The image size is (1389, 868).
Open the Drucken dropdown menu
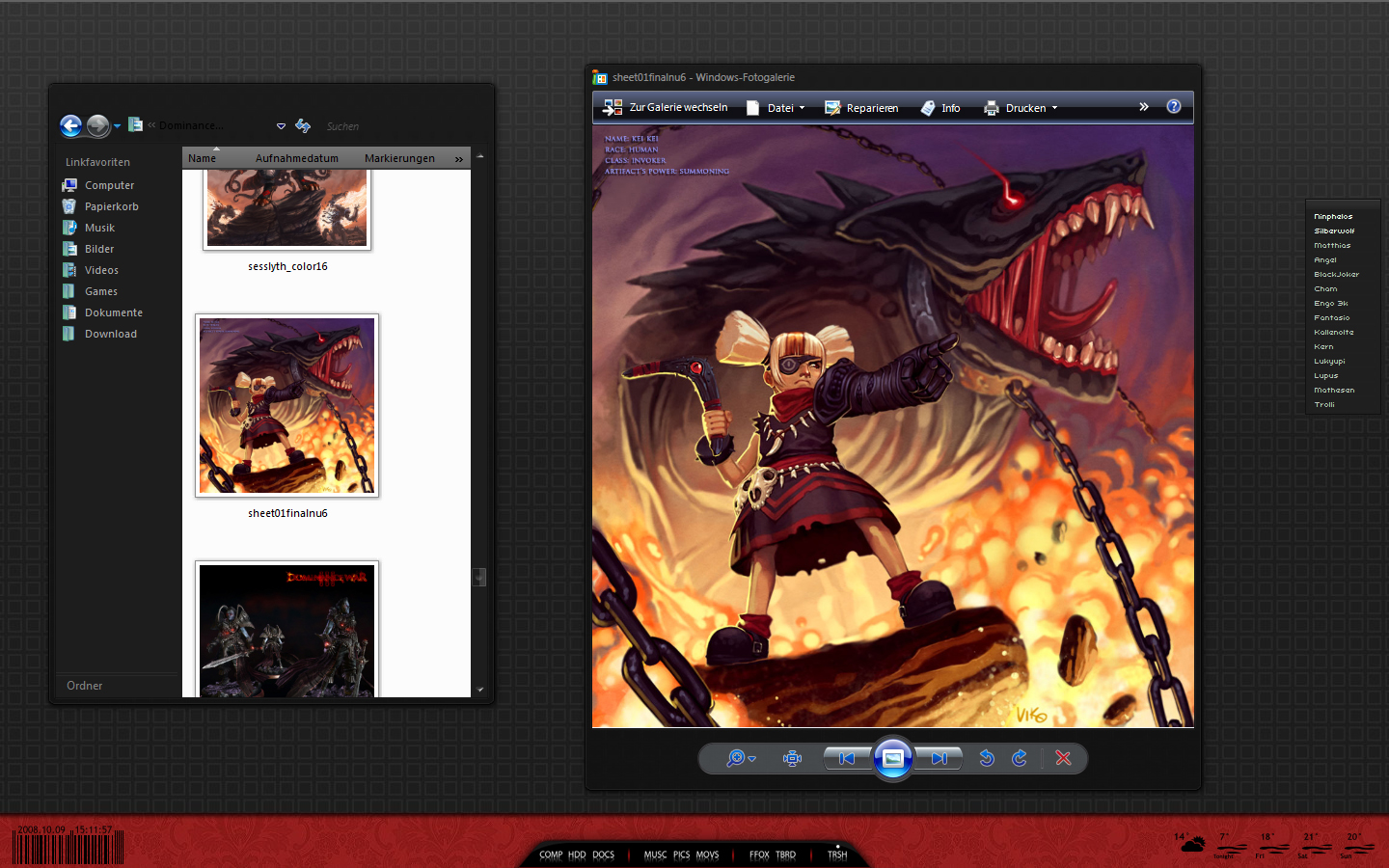(x=1021, y=108)
